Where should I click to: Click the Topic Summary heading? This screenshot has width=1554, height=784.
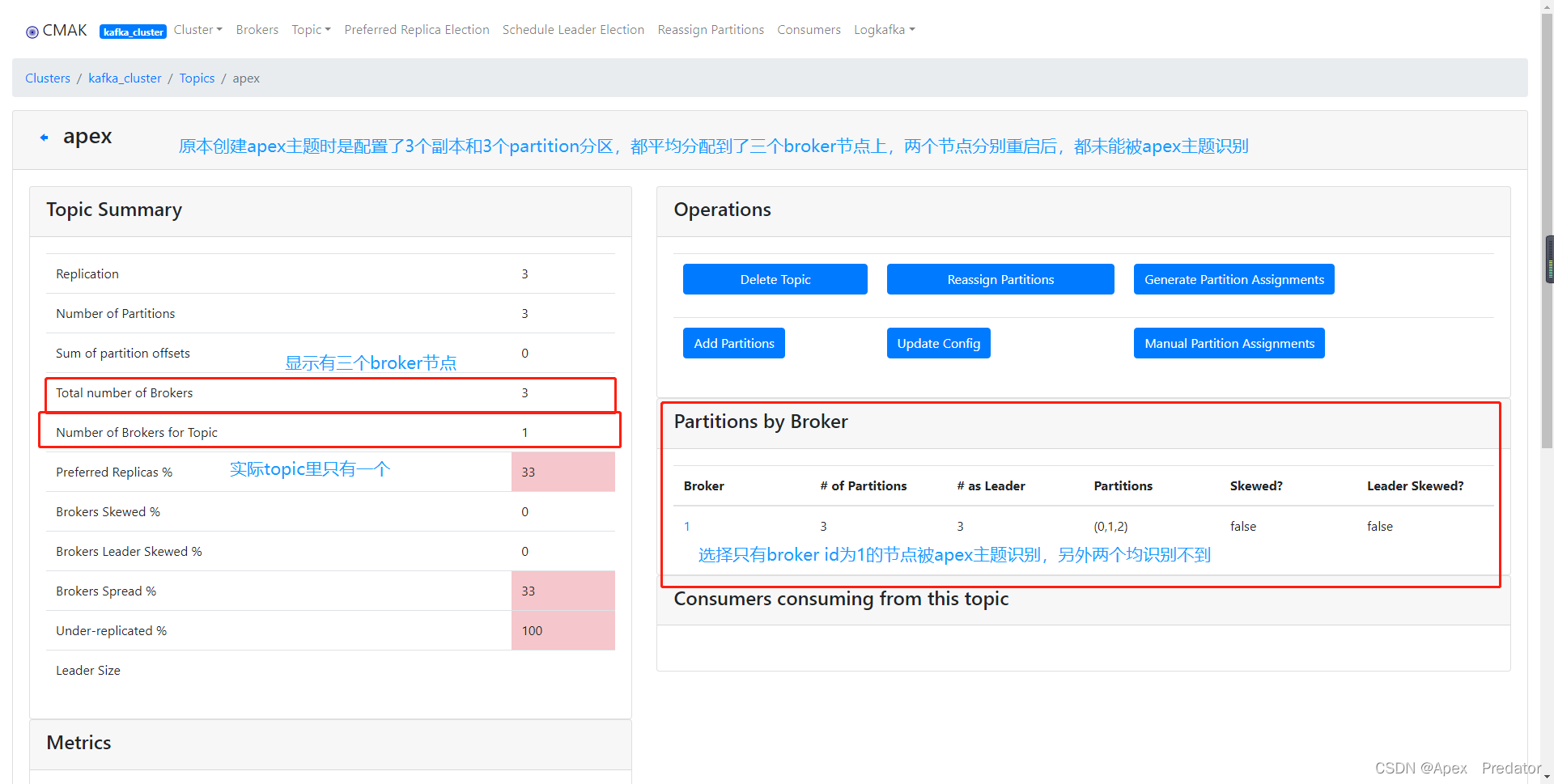pyautogui.click(x=114, y=210)
